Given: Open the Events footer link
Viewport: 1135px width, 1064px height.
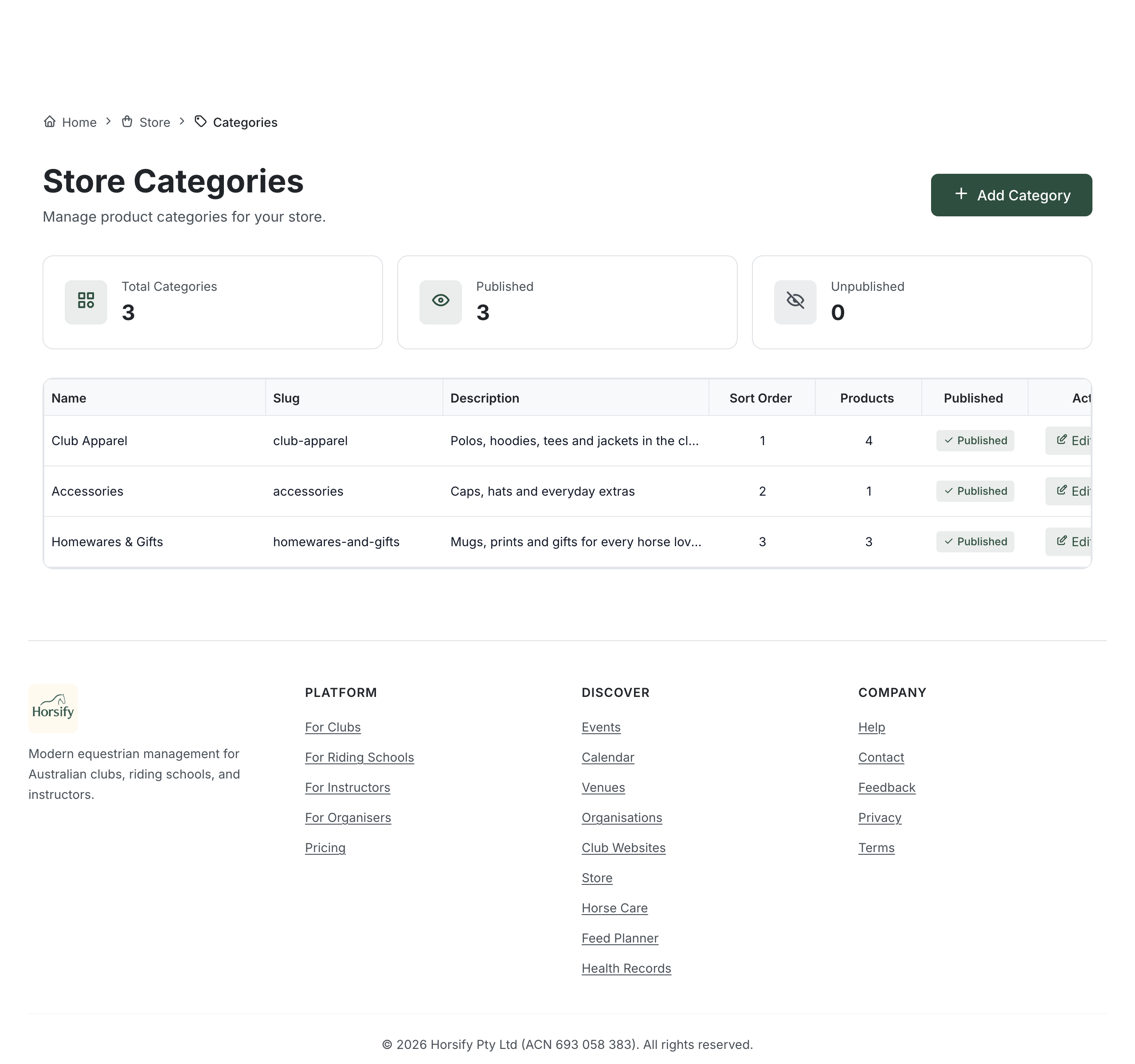Looking at the screenshot, I should (x=601, y=727).
